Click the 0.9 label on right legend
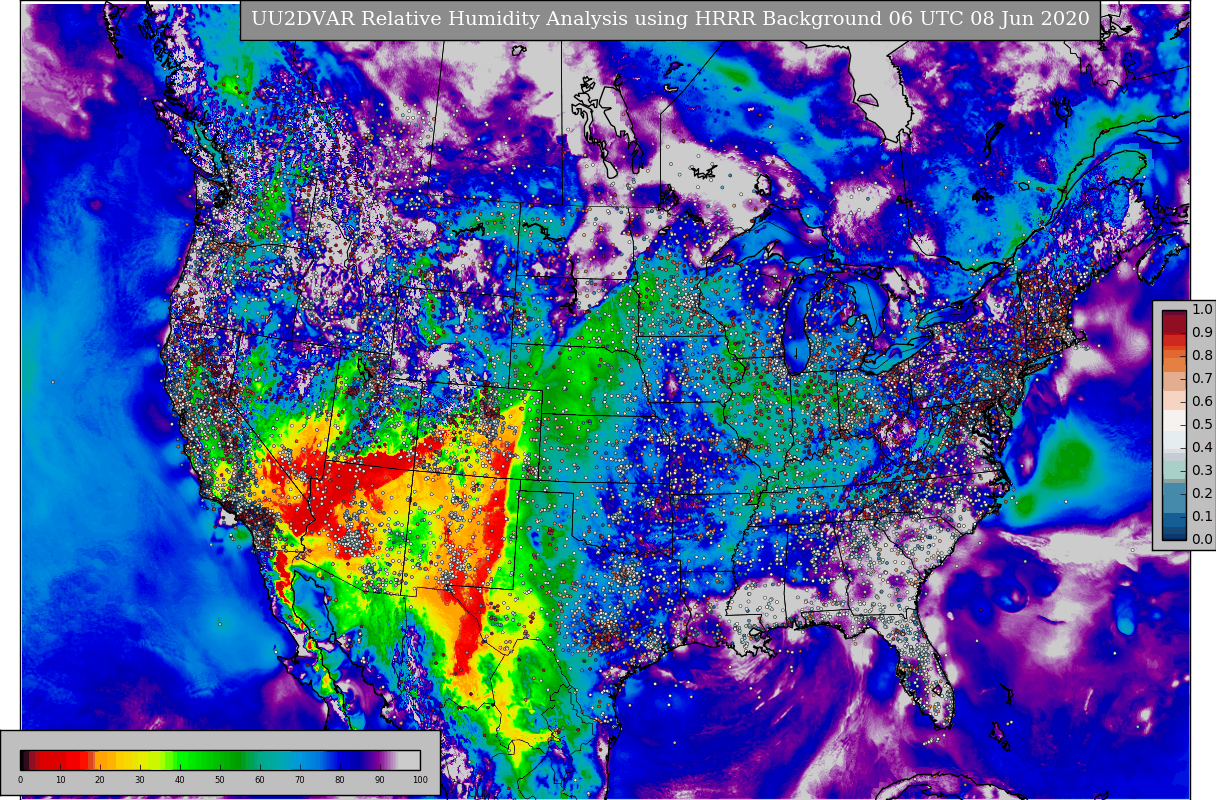The height and width of the screenshot is (800, 1216). coord(1202,333)
